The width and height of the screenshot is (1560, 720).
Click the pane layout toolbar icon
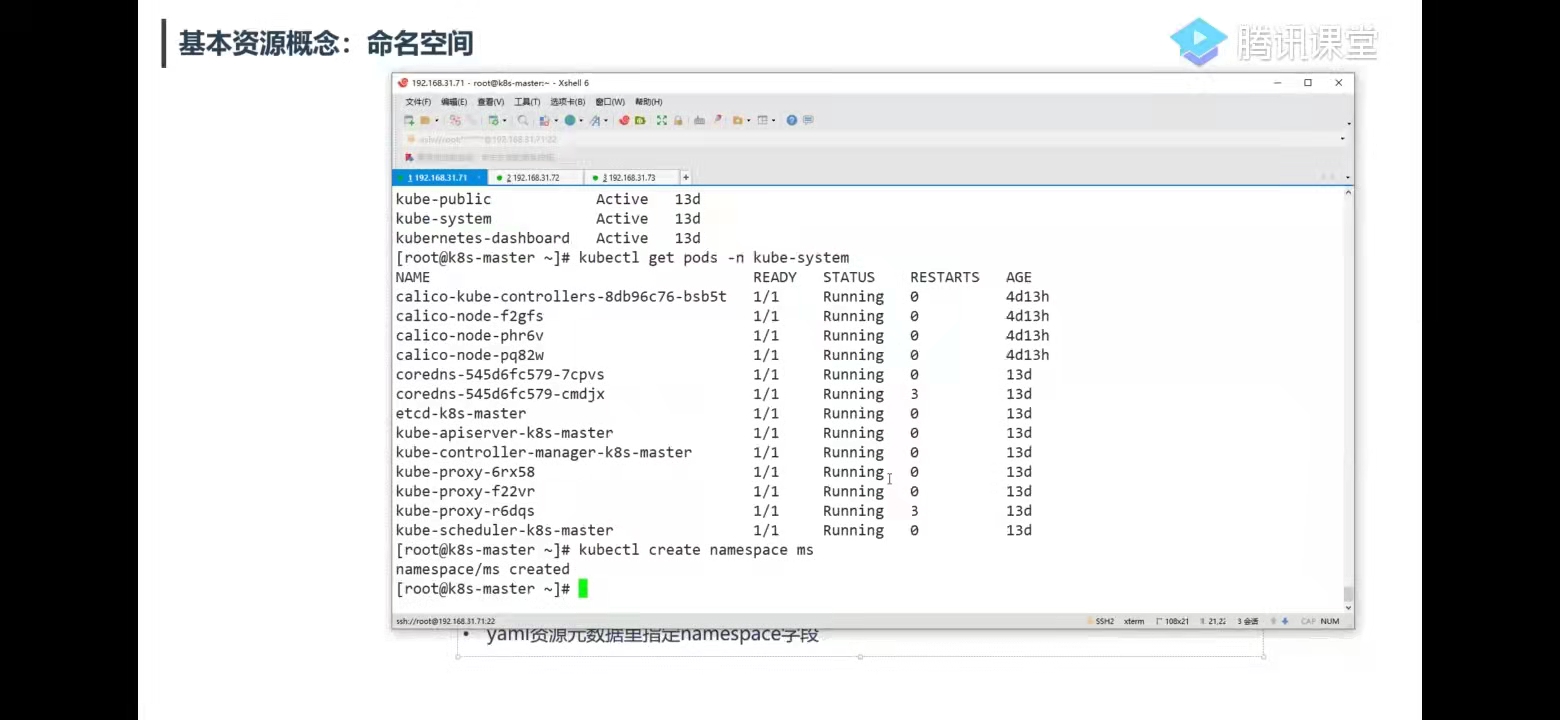[762, 120]
